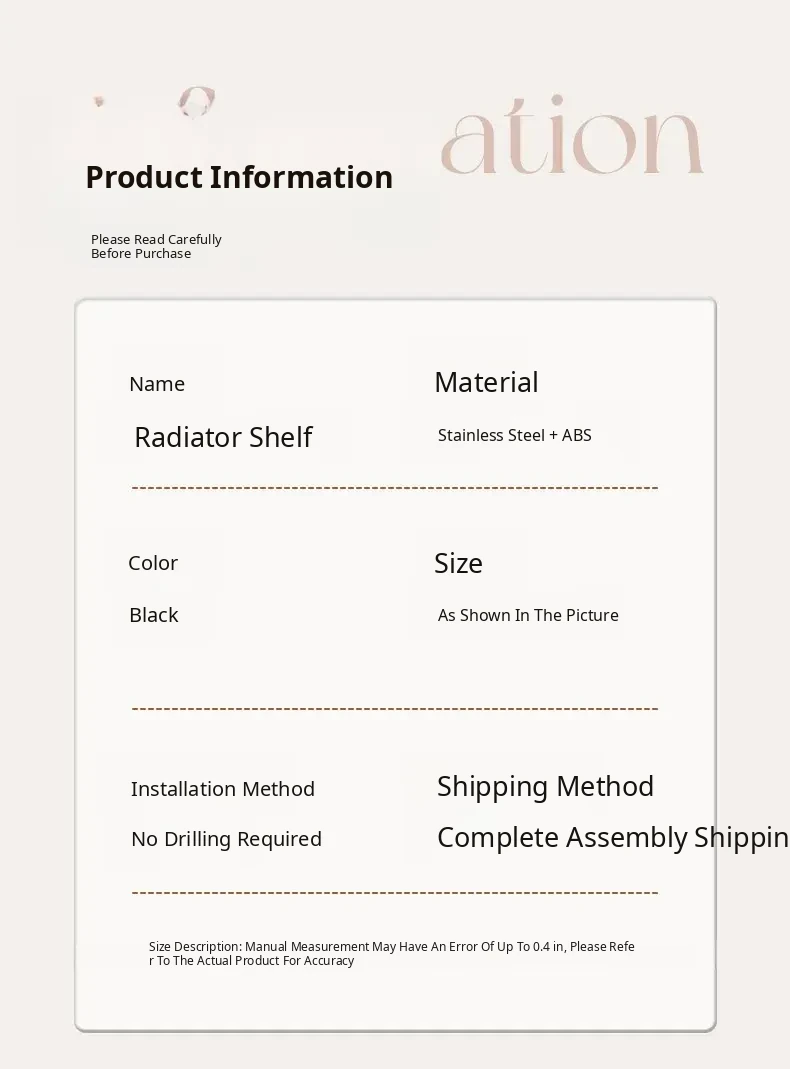Click the Shipping Method label

[x=545, y=786]
